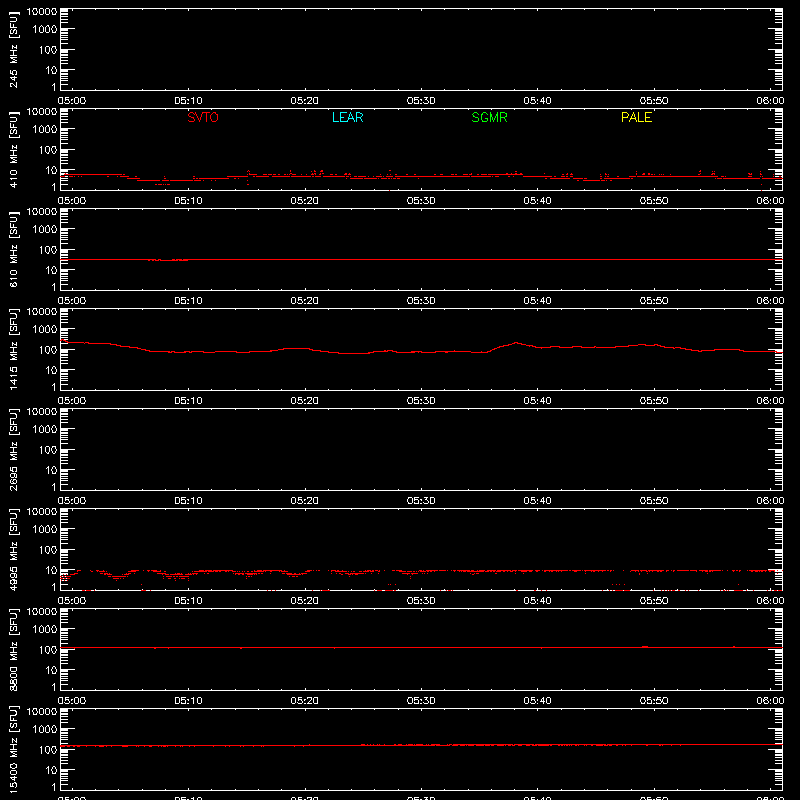Screen dimensions: 800x800
Task: Select the 245 MHz [SFU] axis title
Action: pyautogui.click(x=13, y=49)
